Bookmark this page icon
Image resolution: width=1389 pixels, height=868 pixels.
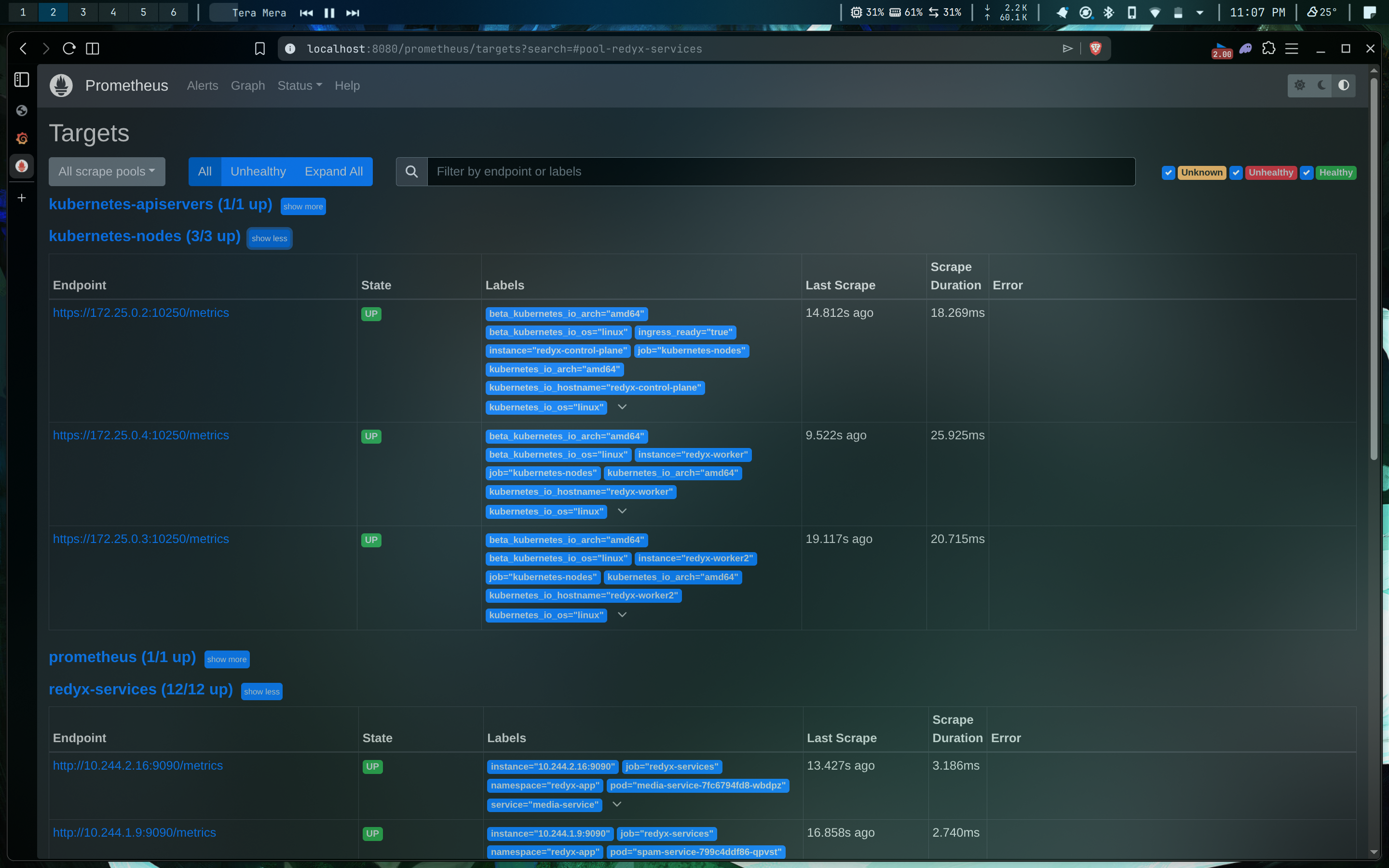(x=259, y=49)
